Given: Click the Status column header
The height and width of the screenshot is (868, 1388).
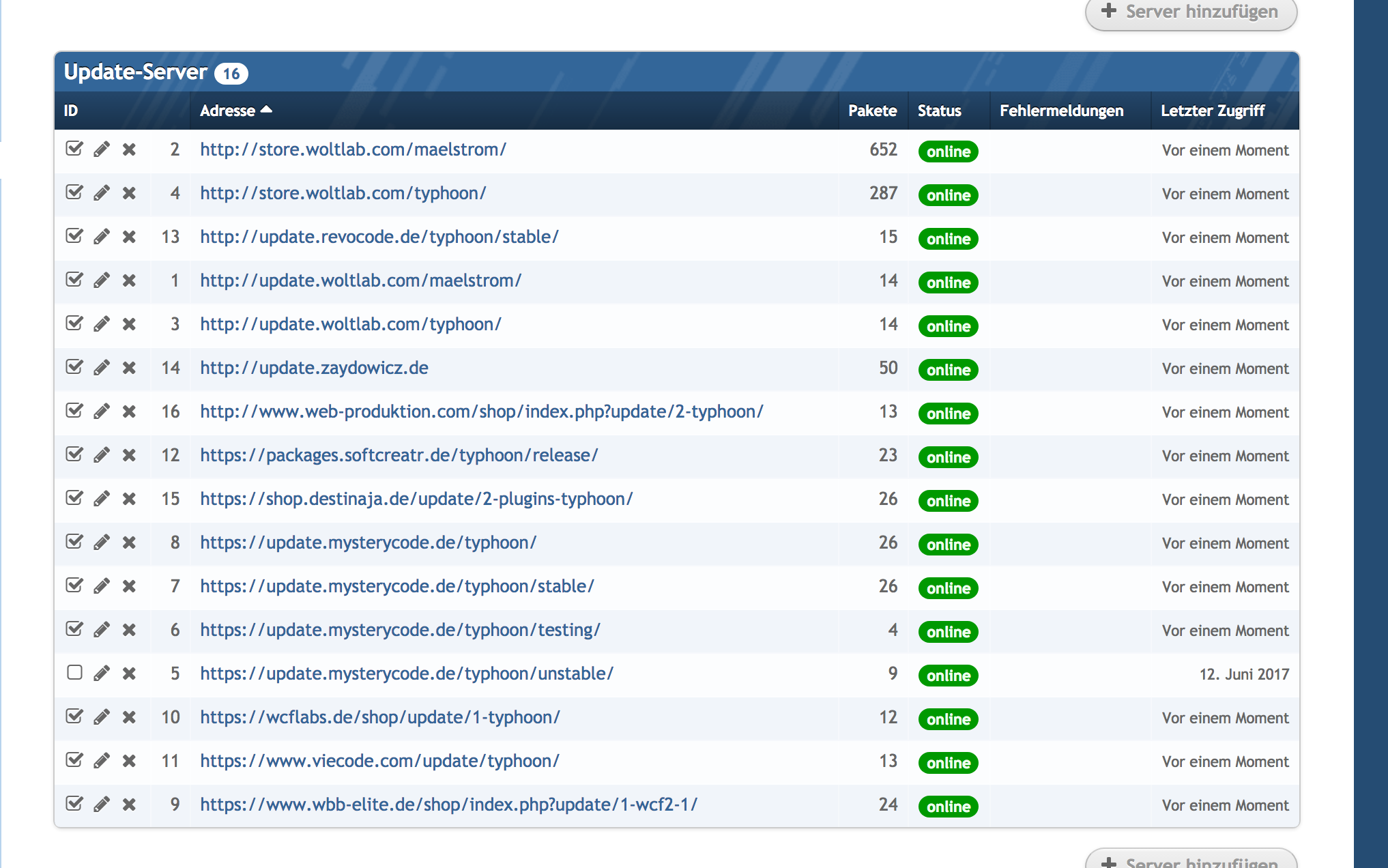Looking at the screenshot, I should (x=938, y=111).
